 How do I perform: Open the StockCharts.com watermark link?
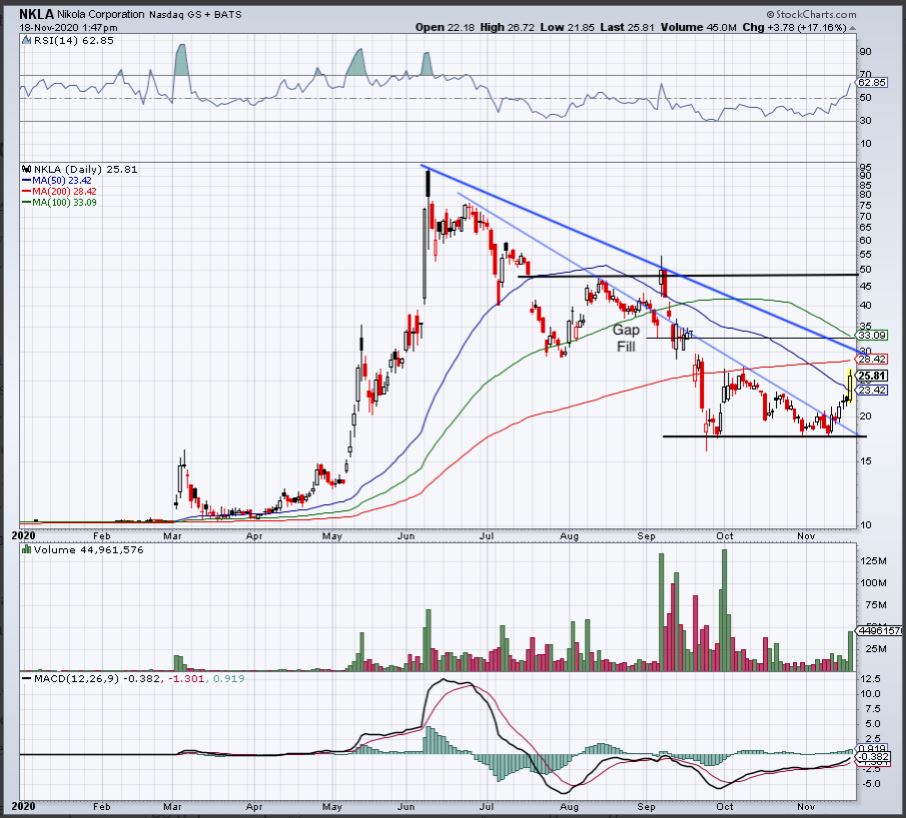pyautogui.click(x=811, y=14)
